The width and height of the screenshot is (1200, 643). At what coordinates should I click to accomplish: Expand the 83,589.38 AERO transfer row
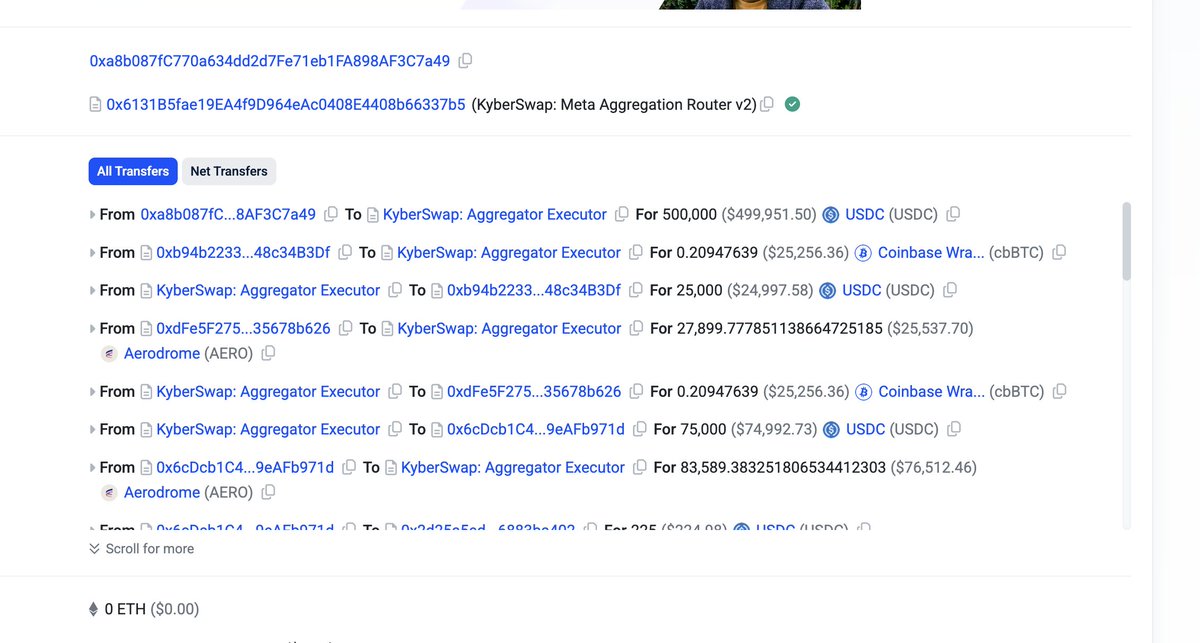[92, 467]
